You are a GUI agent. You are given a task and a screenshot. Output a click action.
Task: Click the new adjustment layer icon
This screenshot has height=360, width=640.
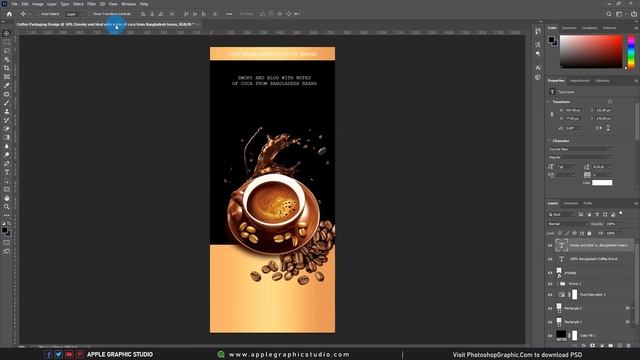click(602, 346)
